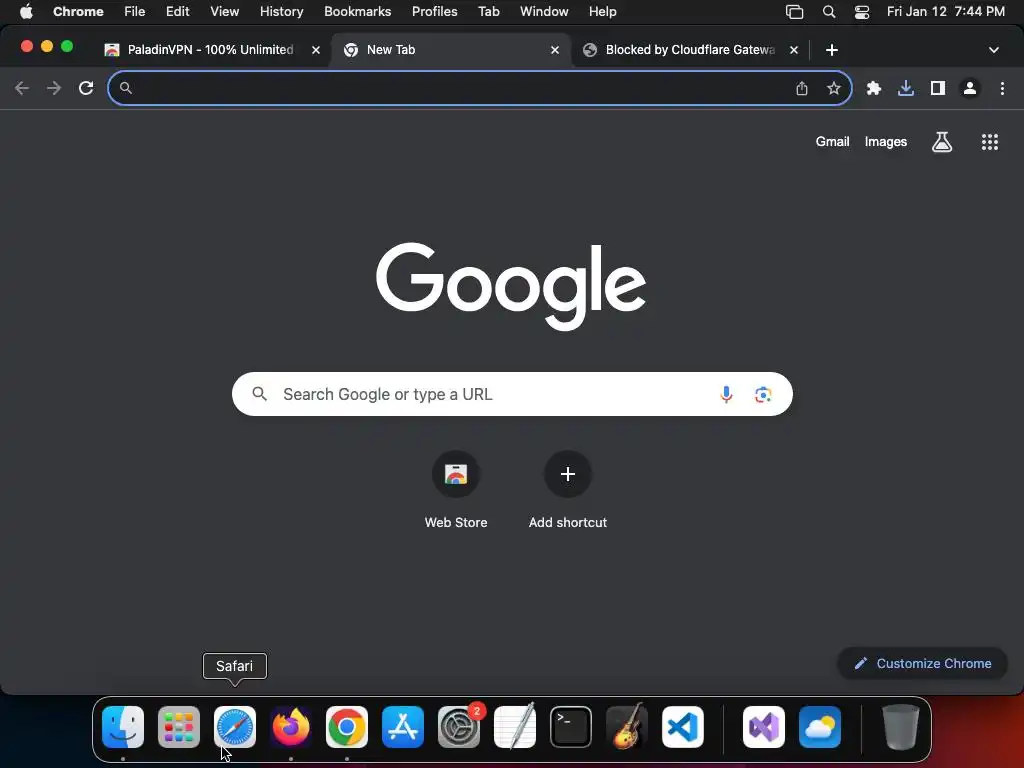This screenshot has height=768, width=1024.
Task: Click the Search Google or type a URL box
Action: point(512,394)
